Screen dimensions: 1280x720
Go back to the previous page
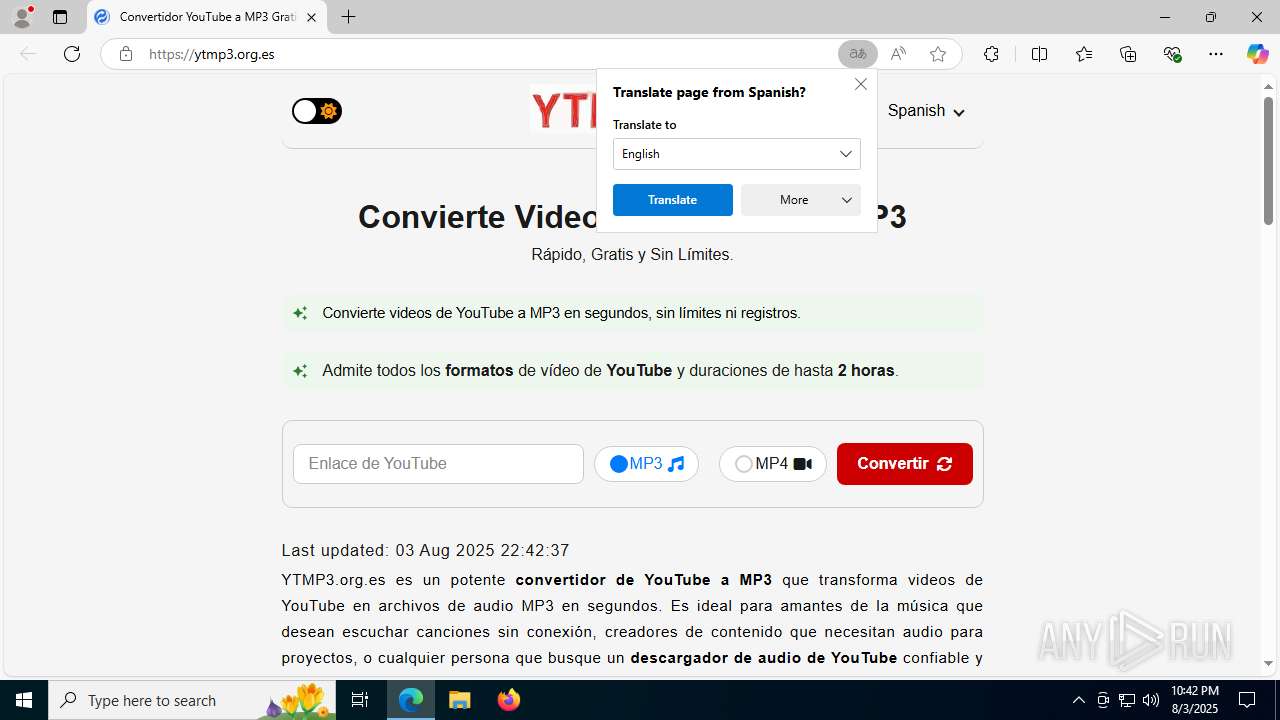click(28, 54)
